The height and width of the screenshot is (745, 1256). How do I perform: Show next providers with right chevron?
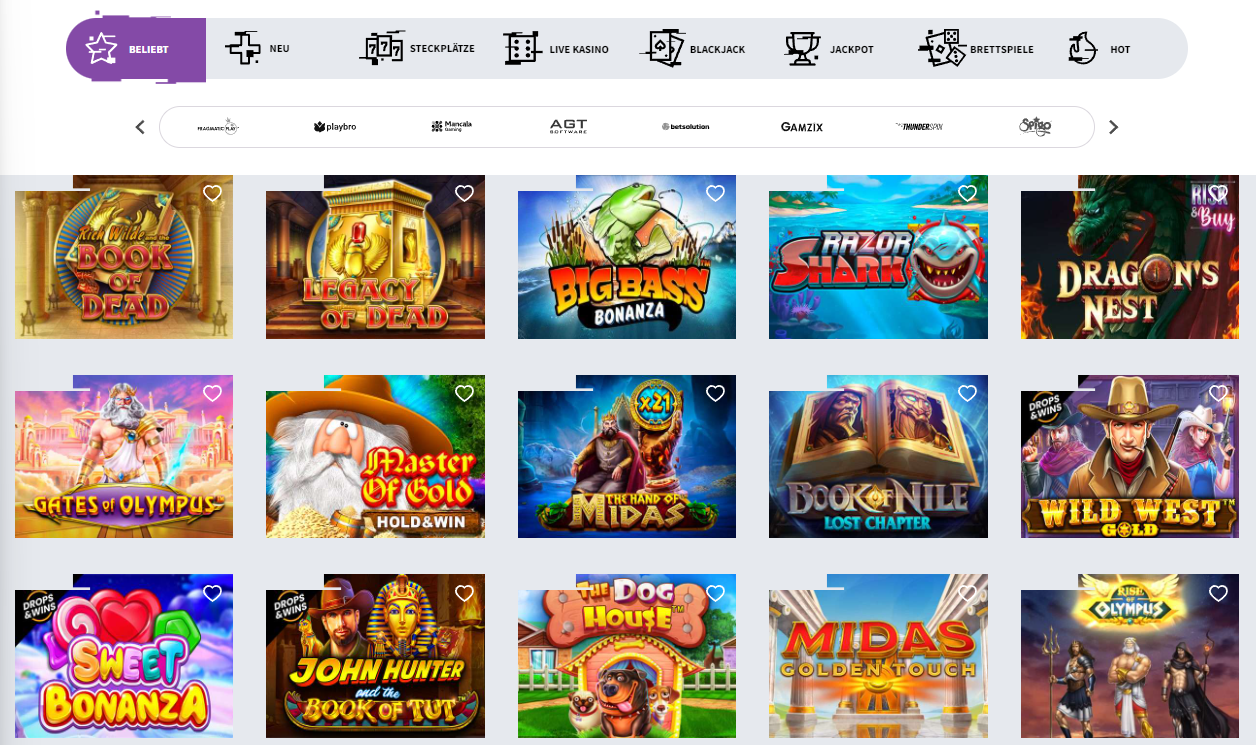1114,127
